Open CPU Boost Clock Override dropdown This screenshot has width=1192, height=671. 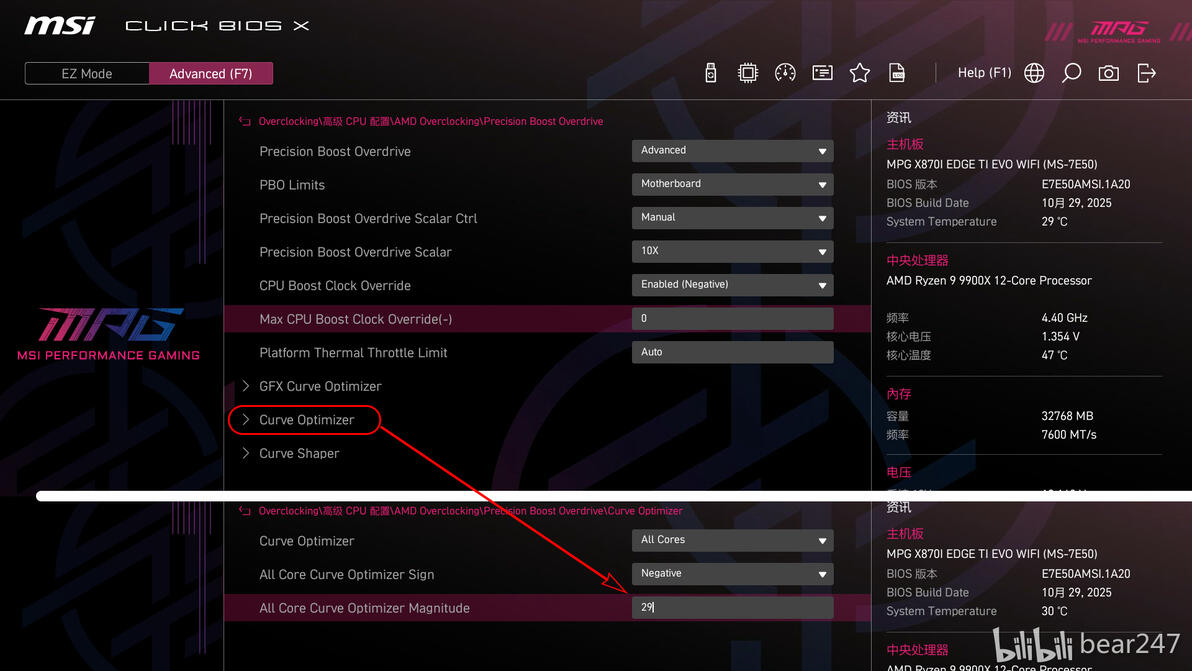[x=732, y=284]
